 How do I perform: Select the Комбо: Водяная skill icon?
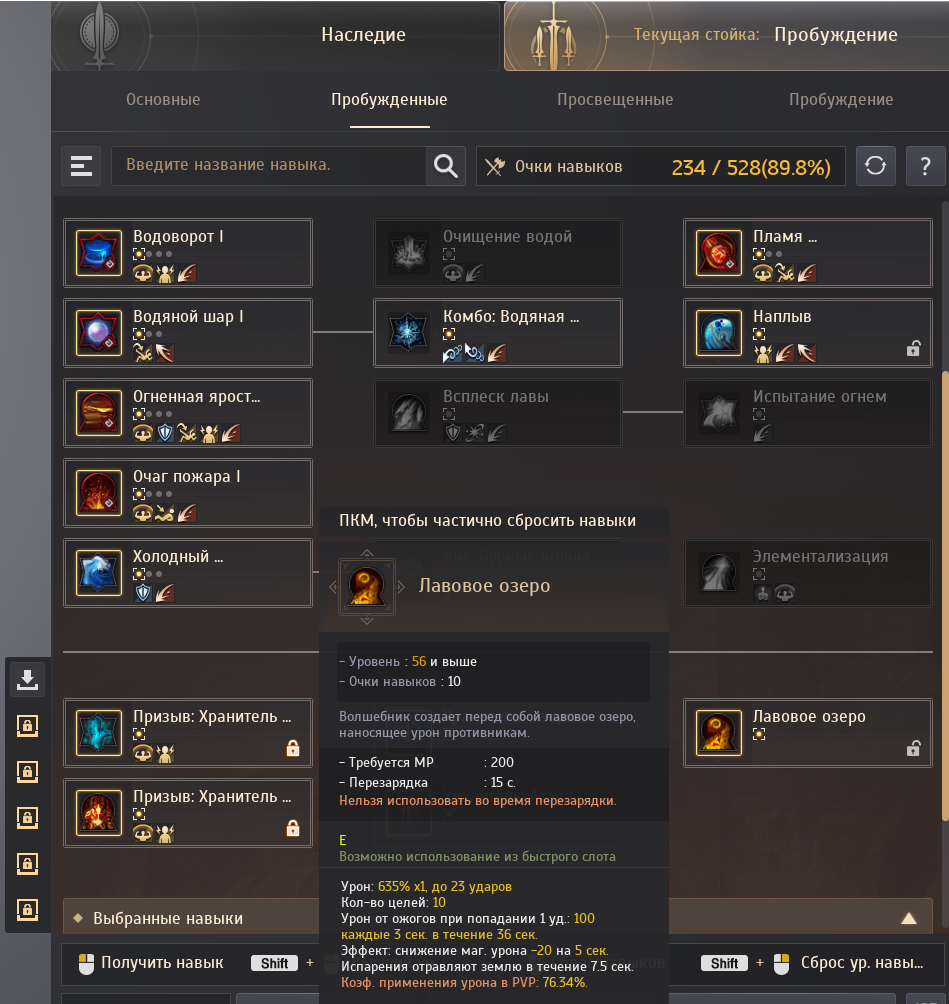(x=409, y=333)
